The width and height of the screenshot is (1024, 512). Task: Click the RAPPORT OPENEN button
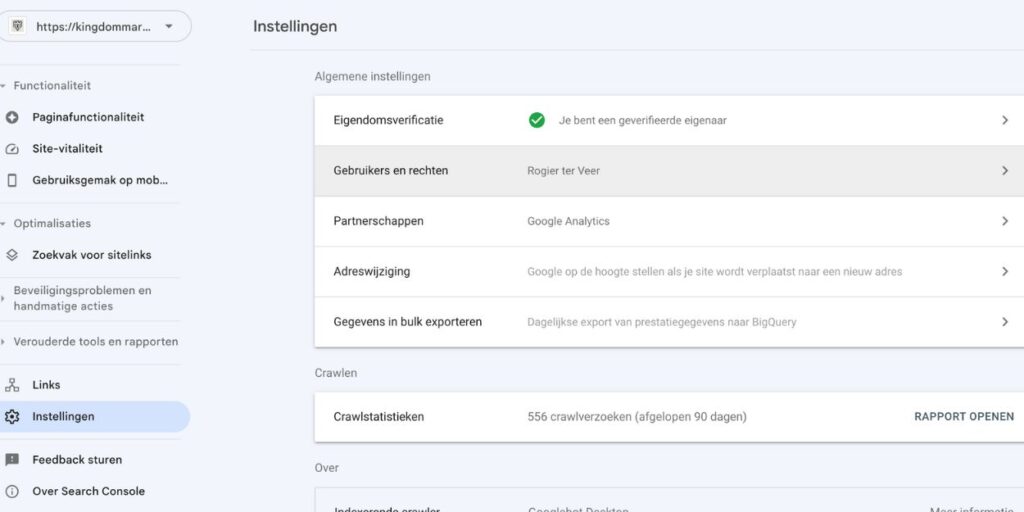click(963, 416)
